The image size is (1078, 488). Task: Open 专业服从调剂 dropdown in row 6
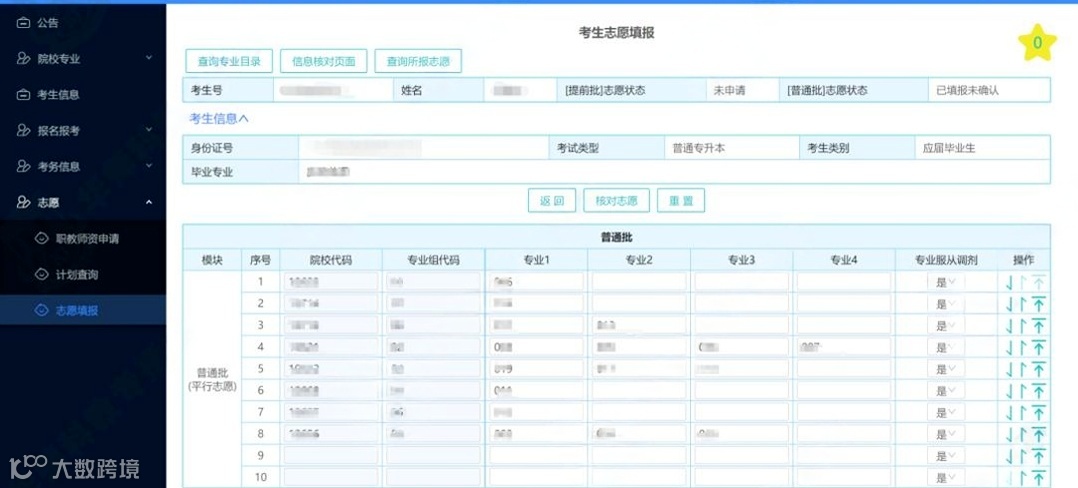946,391
